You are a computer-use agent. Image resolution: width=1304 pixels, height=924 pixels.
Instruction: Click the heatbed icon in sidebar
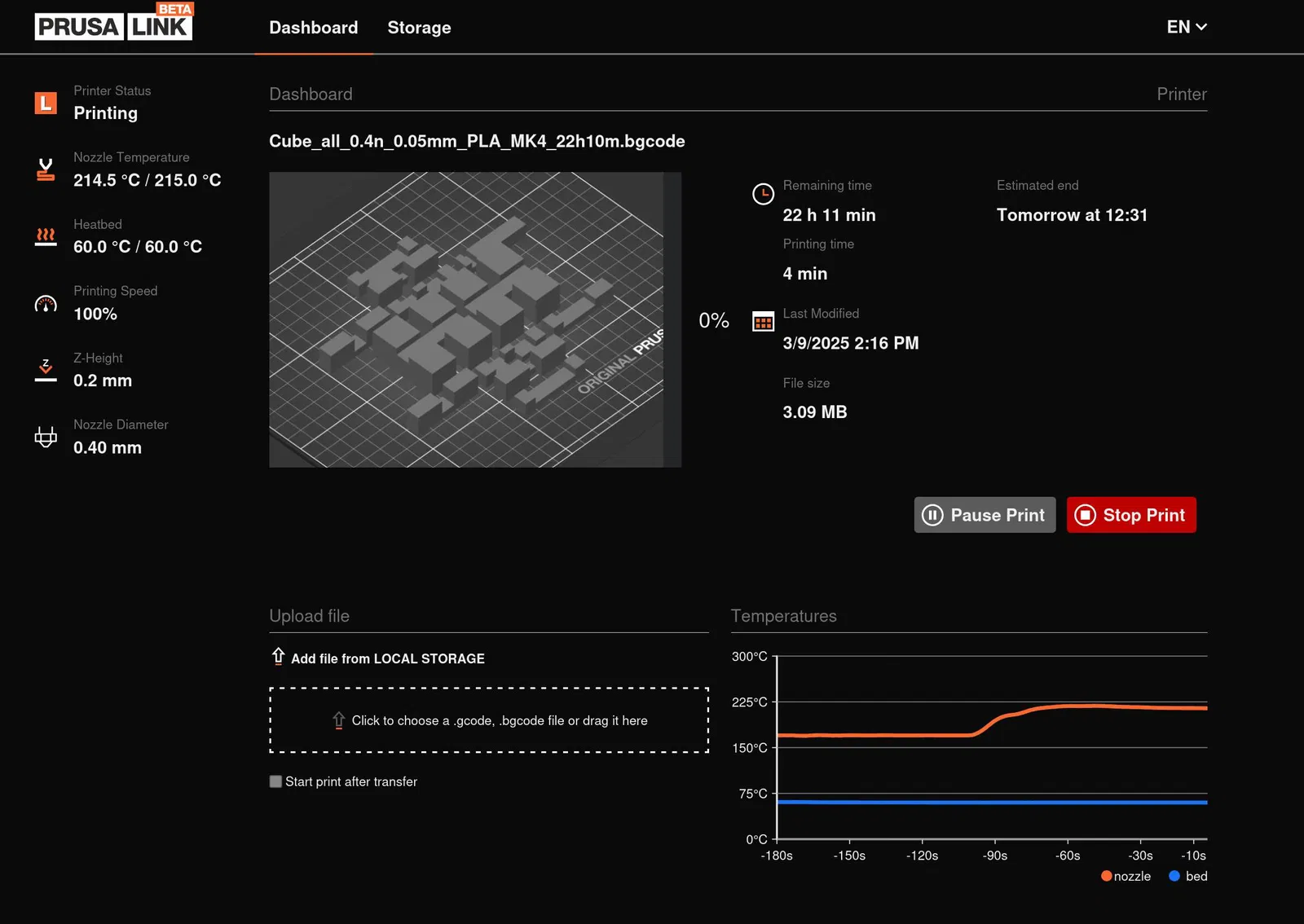click(46, 236)
